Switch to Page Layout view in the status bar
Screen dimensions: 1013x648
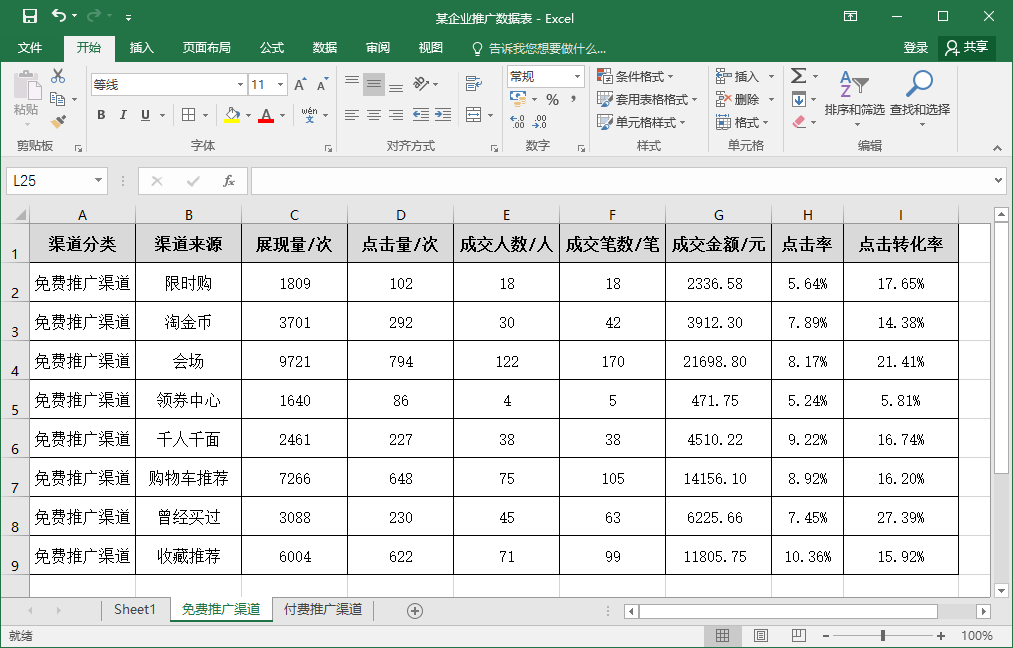coord(761,636)
